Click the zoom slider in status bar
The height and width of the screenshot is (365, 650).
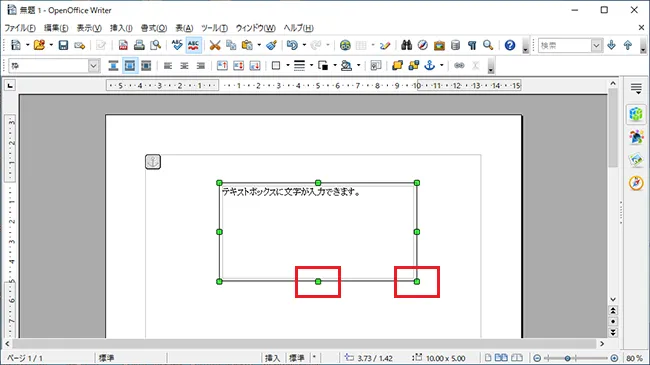click(x=575, y=358)
